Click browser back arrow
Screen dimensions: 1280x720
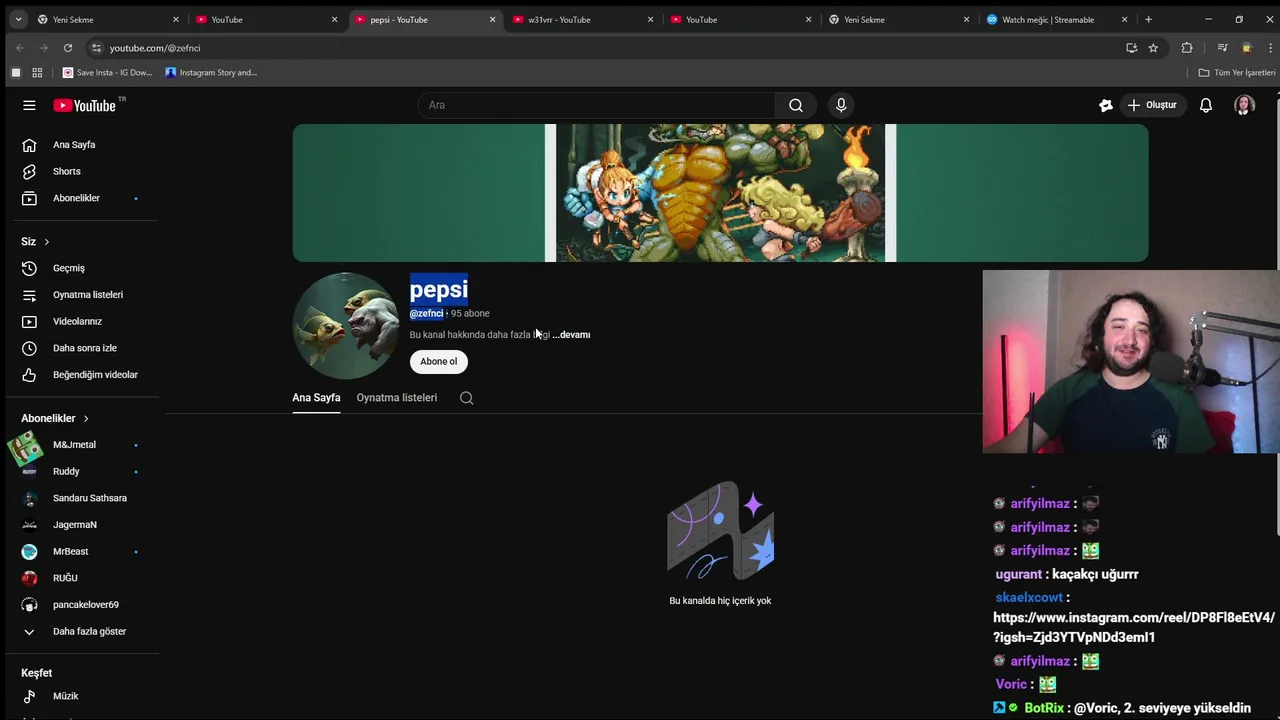point(20,48)
